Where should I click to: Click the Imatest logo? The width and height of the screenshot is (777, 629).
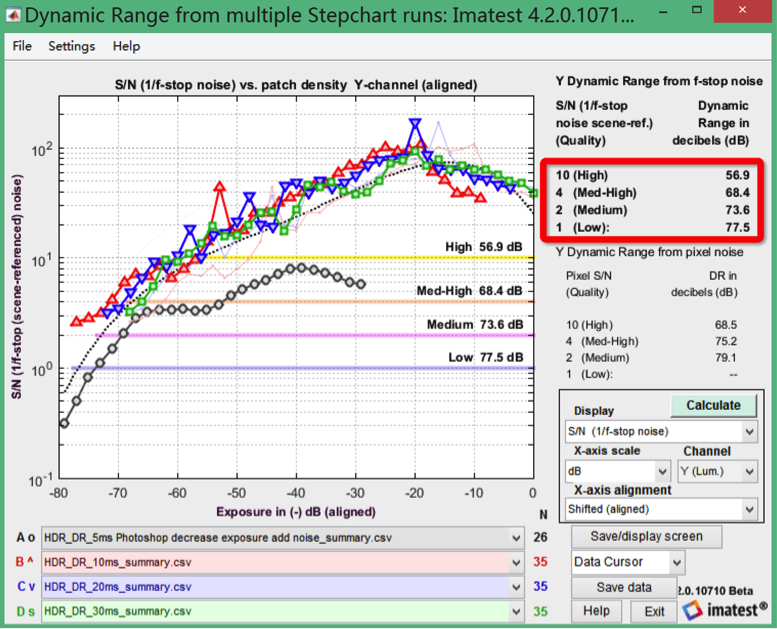click(x=722, y=609)
